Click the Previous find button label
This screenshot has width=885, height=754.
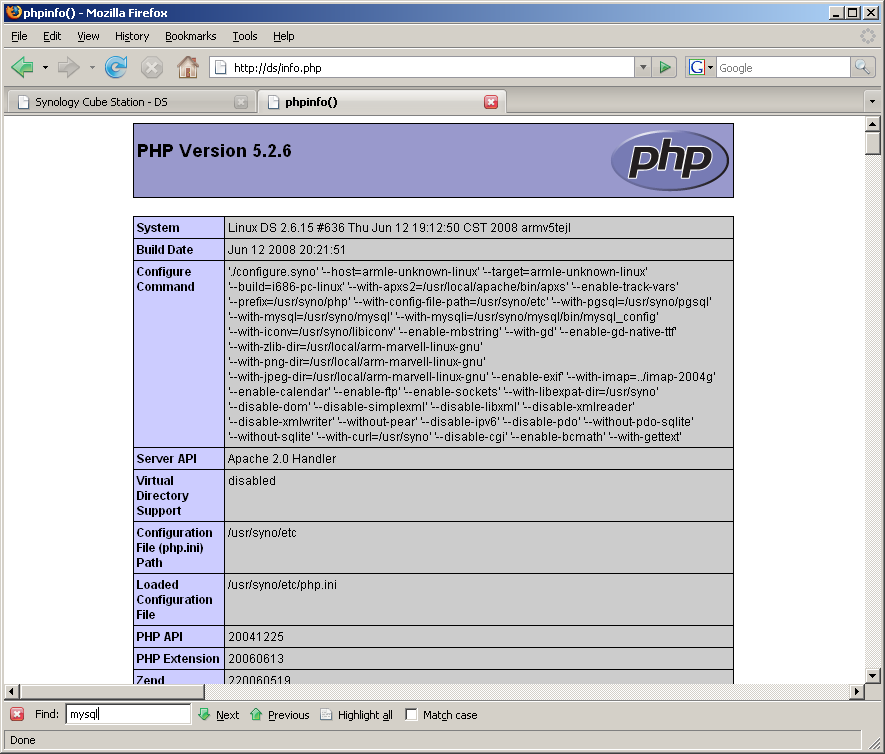tap(288, 714)
